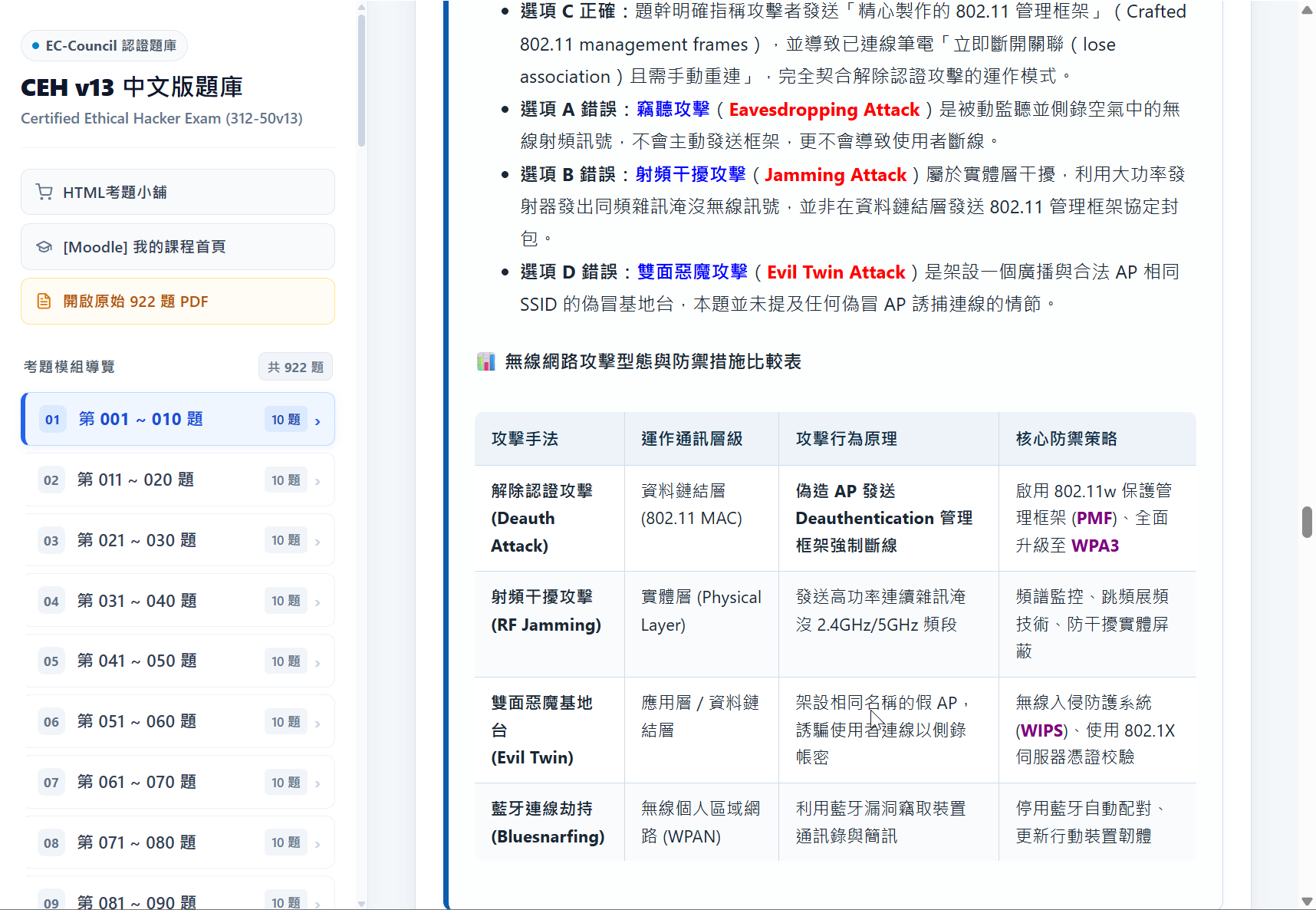Click red Jamming Attack text
The width and height of the screenshot is (1316, 910).
pyautogui.click(x=836, y=175)
